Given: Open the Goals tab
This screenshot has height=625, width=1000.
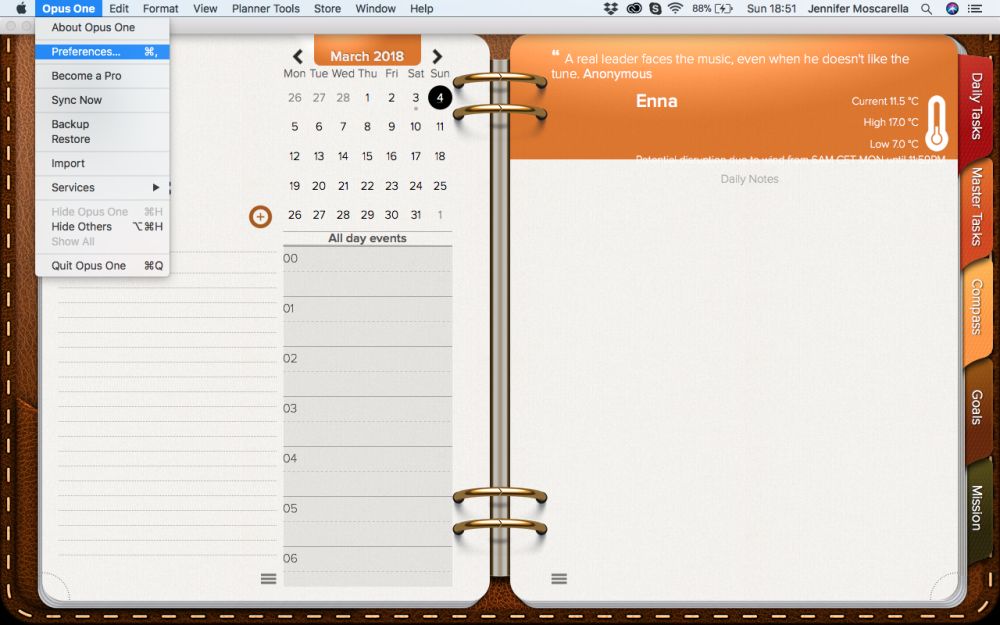Looking at the screenshot, I should point(976,407).
